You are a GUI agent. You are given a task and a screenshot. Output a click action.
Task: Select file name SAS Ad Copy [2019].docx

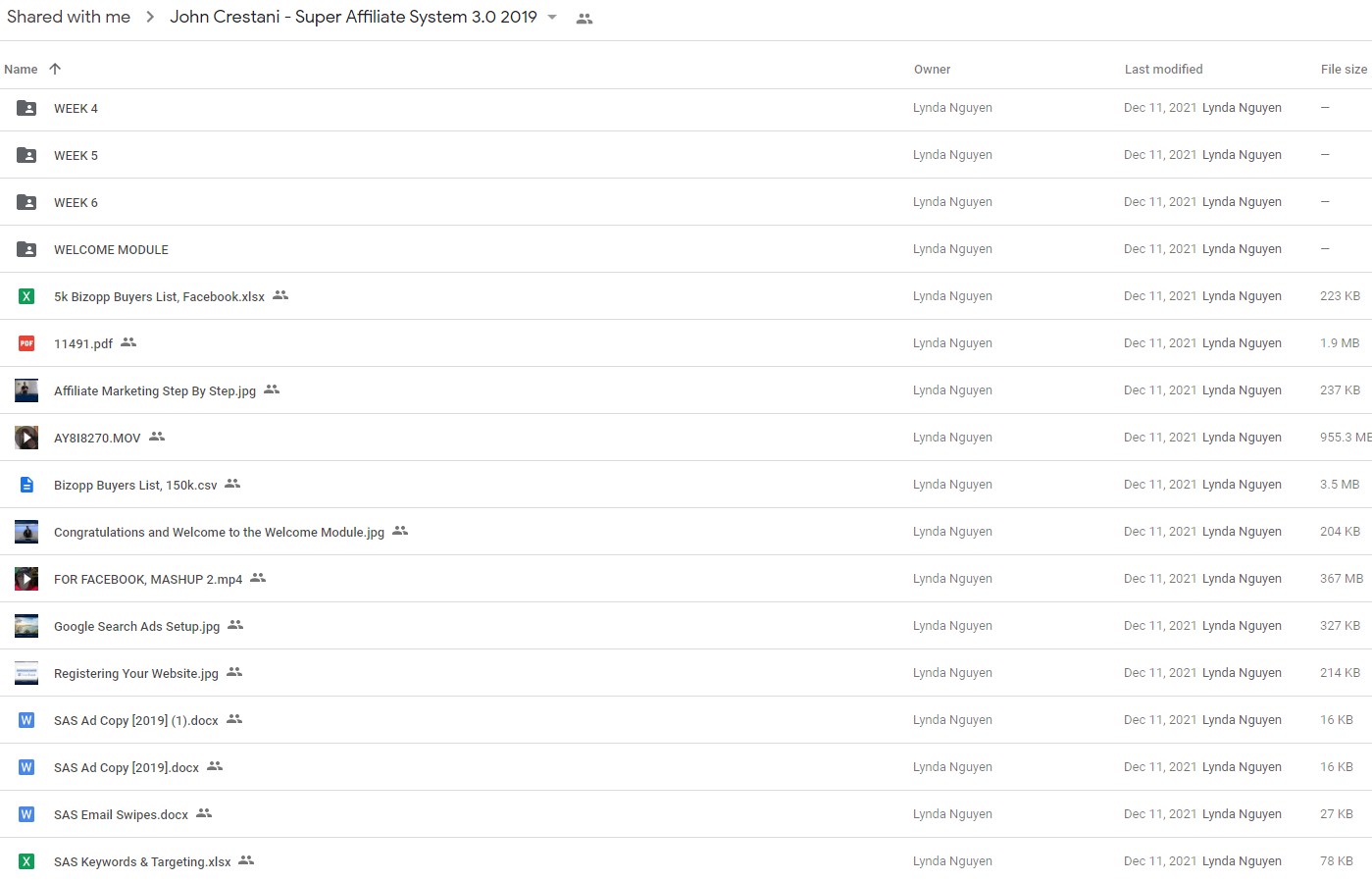pos(127,768)
